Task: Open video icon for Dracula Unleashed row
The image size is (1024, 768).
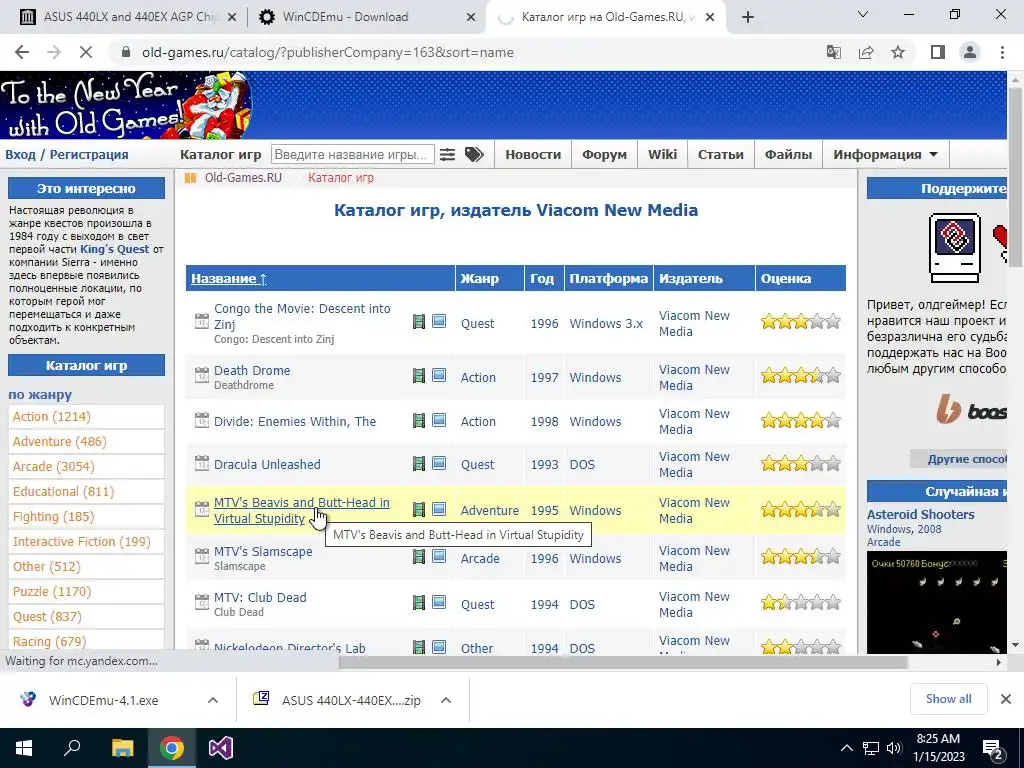Action: 419,464
